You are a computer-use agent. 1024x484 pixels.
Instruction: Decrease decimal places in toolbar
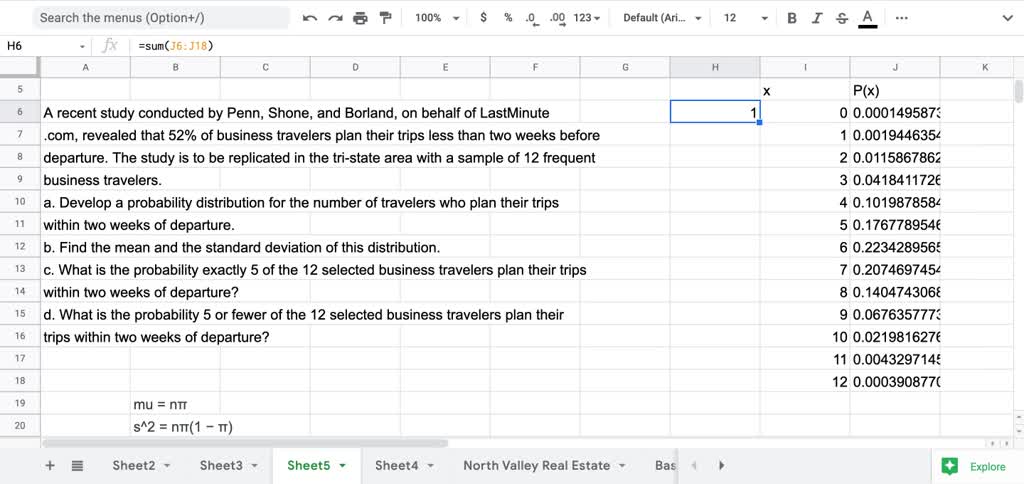pyautogui.click(x=532, y=18)
